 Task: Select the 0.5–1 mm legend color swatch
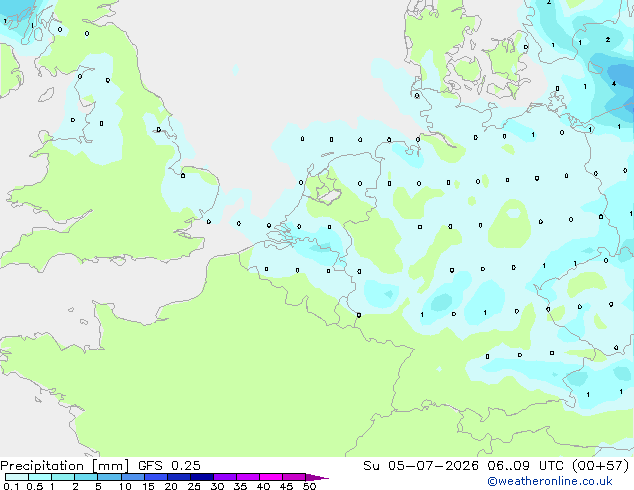tap(40, 477)
